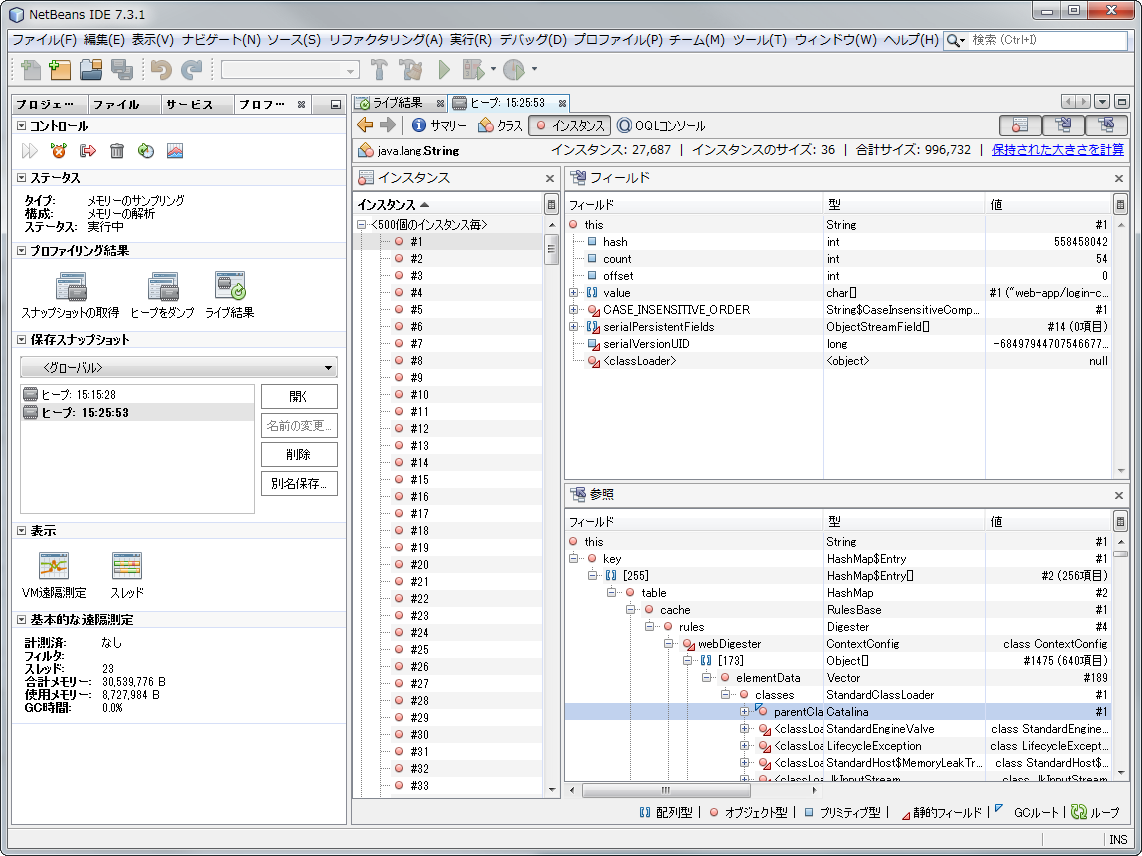The height and width of the screenshot is (856, 1142).
Task: Sort by インスタンス column header
Action: pos(448,205)
